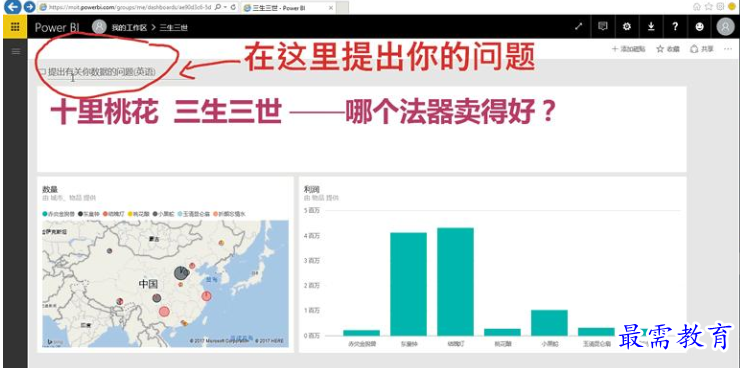
Task: Click 收藏 star to favorite dashboard
Action: pyautogui.click(x=668, y=49)
